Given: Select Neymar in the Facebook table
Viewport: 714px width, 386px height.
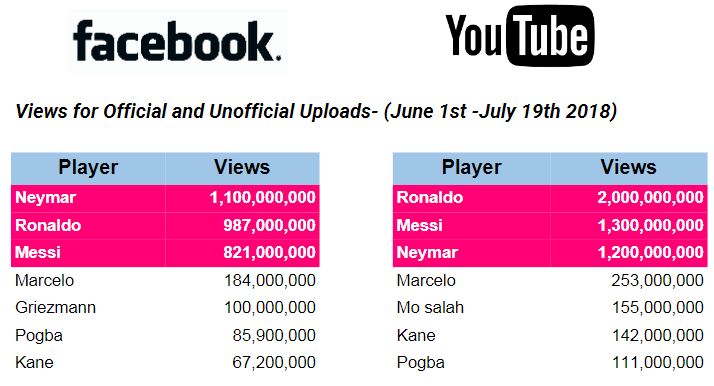Looking at the screenshot, I should 46,198.
